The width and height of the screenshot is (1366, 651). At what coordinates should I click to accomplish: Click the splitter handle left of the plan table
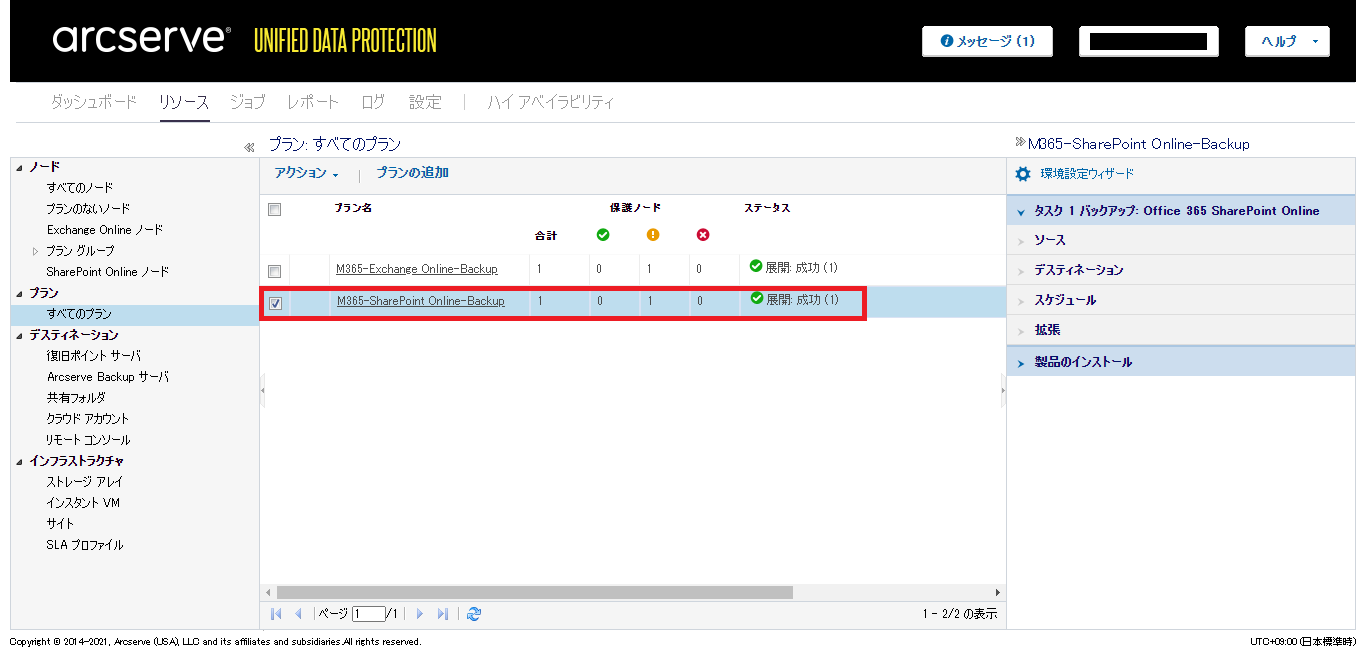click(x=262, y=391)
